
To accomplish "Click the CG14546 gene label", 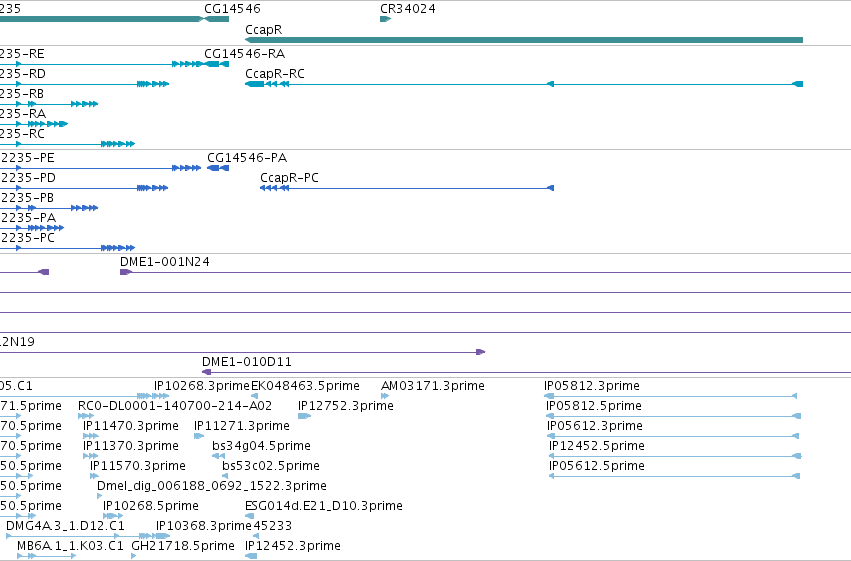I will click(x=232, y=9).
